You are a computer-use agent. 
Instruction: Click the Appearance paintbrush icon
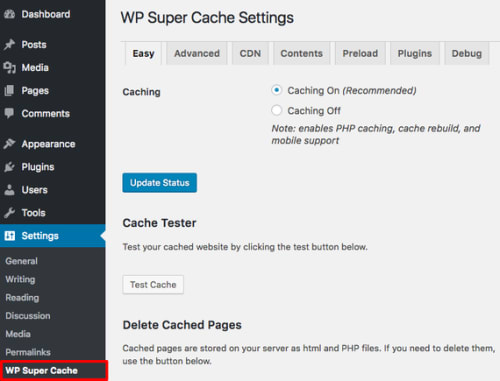point(9,144)
